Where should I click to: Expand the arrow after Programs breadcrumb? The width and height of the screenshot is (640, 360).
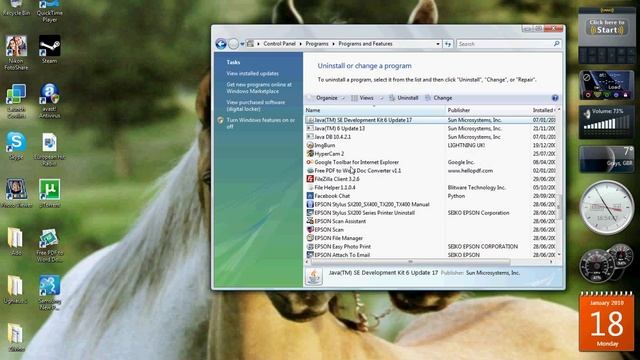tap(333, 44)
